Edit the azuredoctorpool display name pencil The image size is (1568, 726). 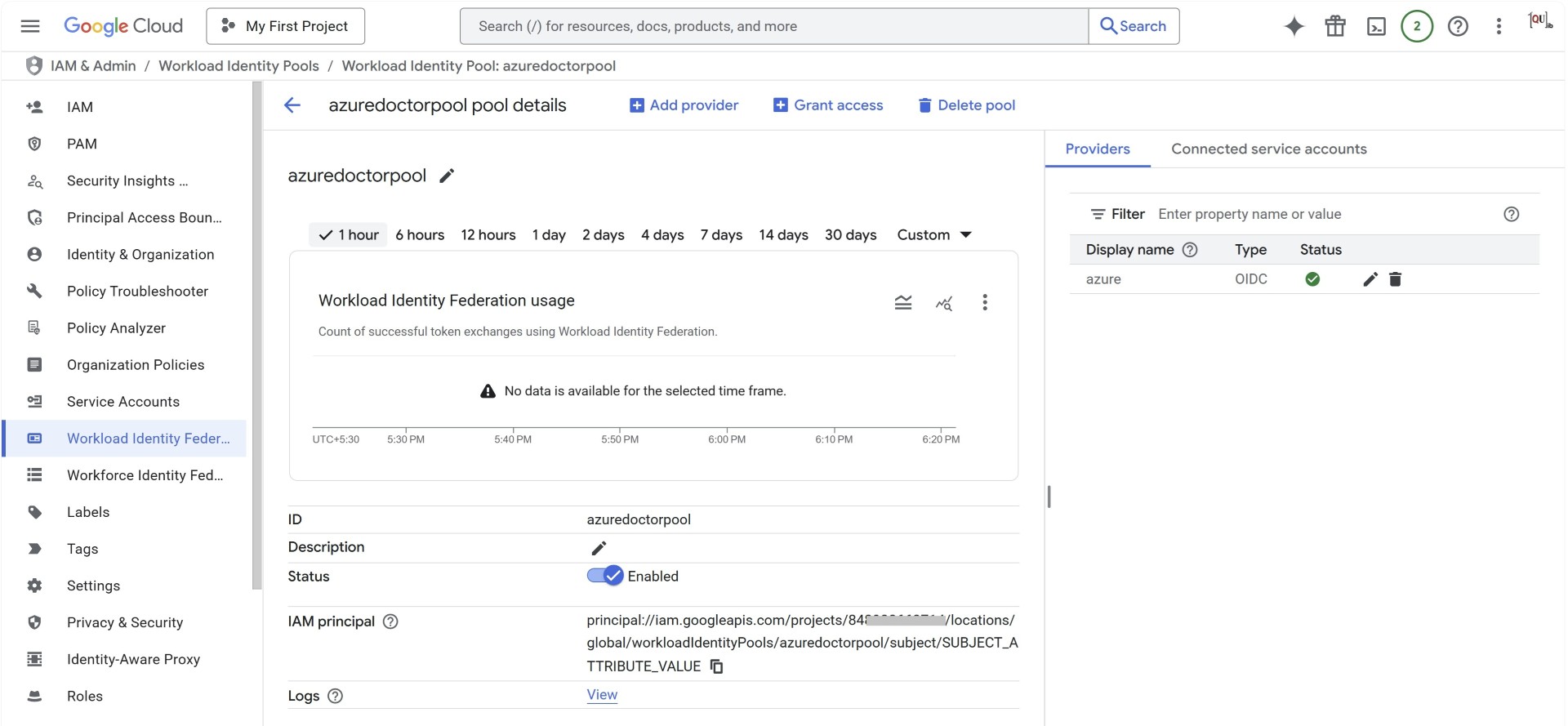[447, 176]
